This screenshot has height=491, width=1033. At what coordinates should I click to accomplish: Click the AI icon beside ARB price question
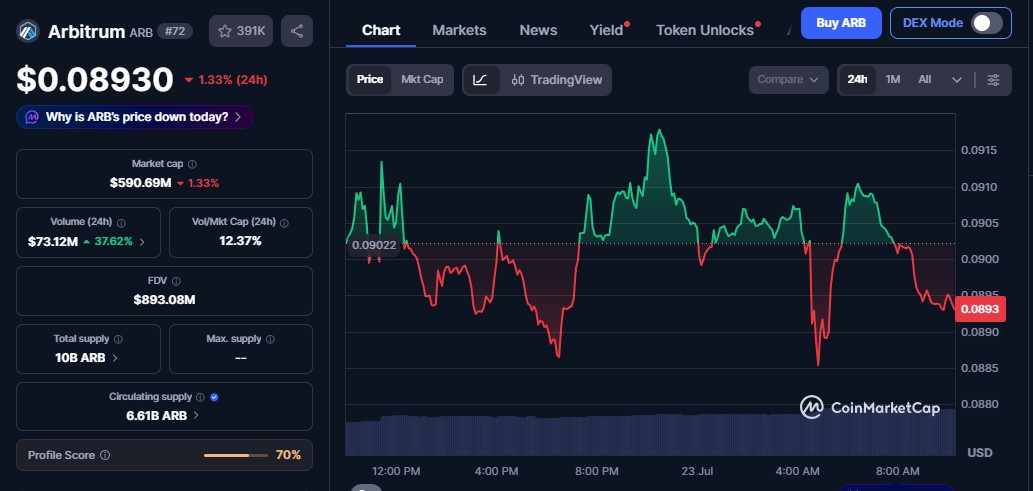32,117
